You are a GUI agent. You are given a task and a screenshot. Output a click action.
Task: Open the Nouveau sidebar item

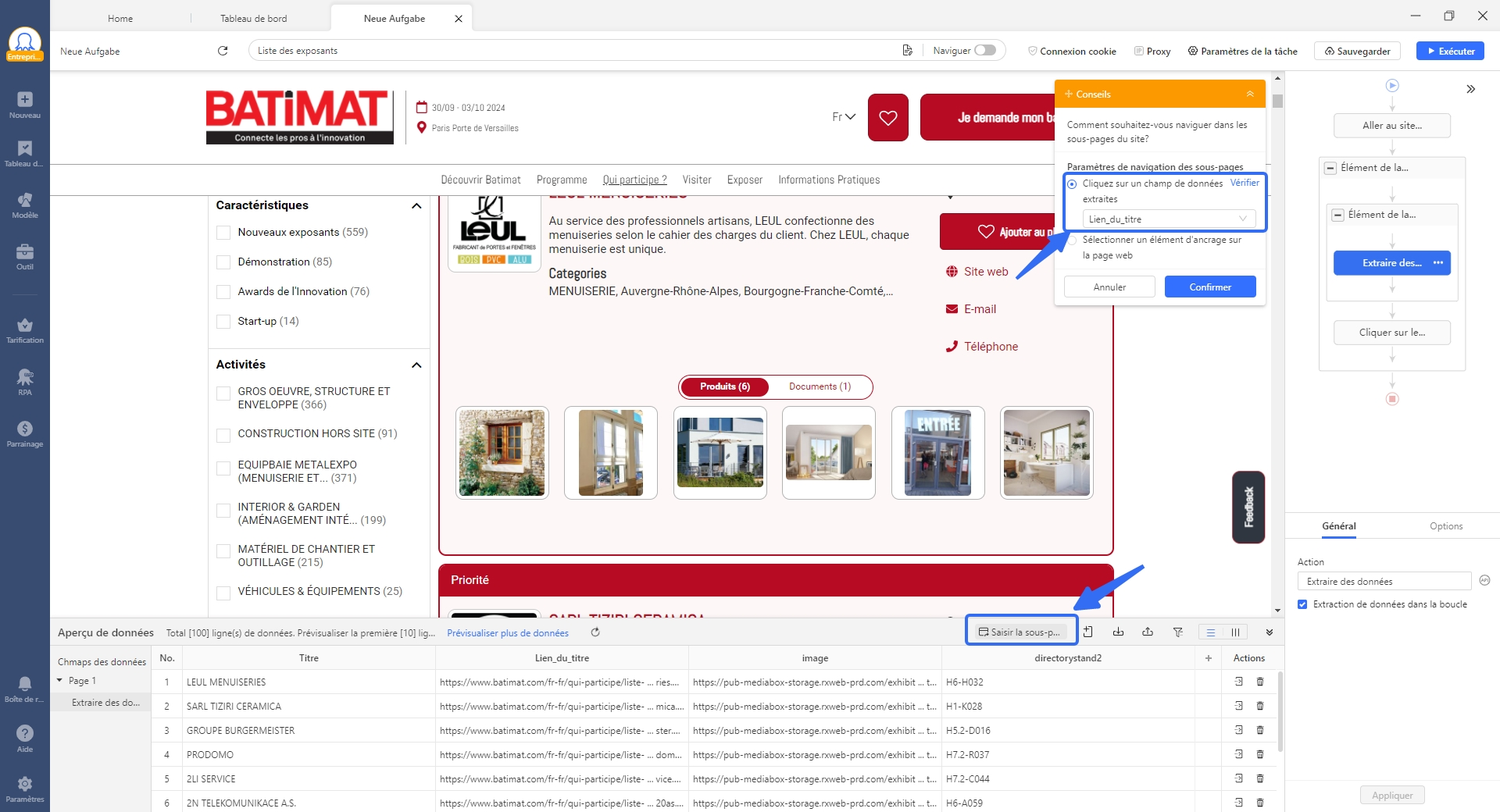(x=25, y=105)
